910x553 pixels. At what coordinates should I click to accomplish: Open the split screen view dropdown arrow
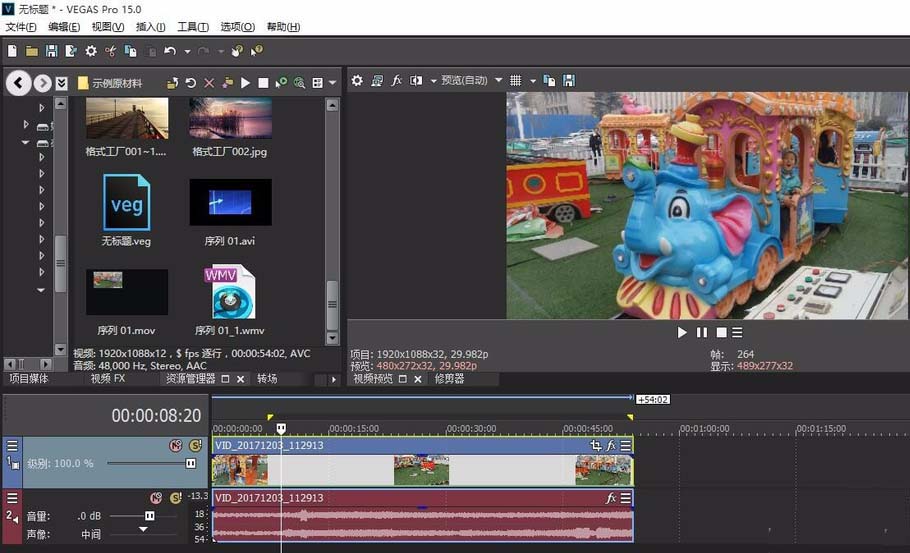[433, 81]
